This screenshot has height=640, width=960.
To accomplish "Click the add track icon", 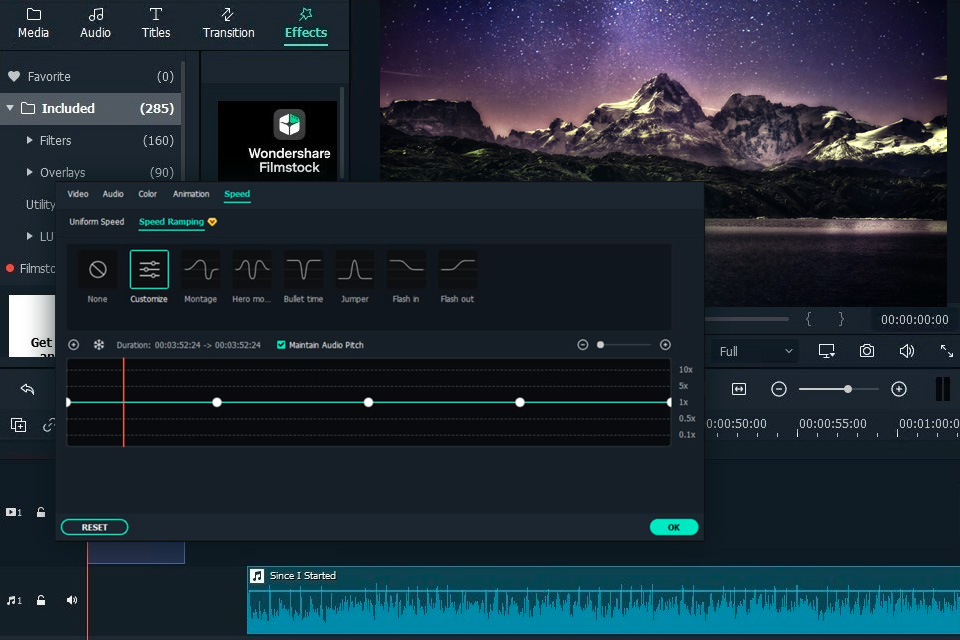I will tap(18, 425).
